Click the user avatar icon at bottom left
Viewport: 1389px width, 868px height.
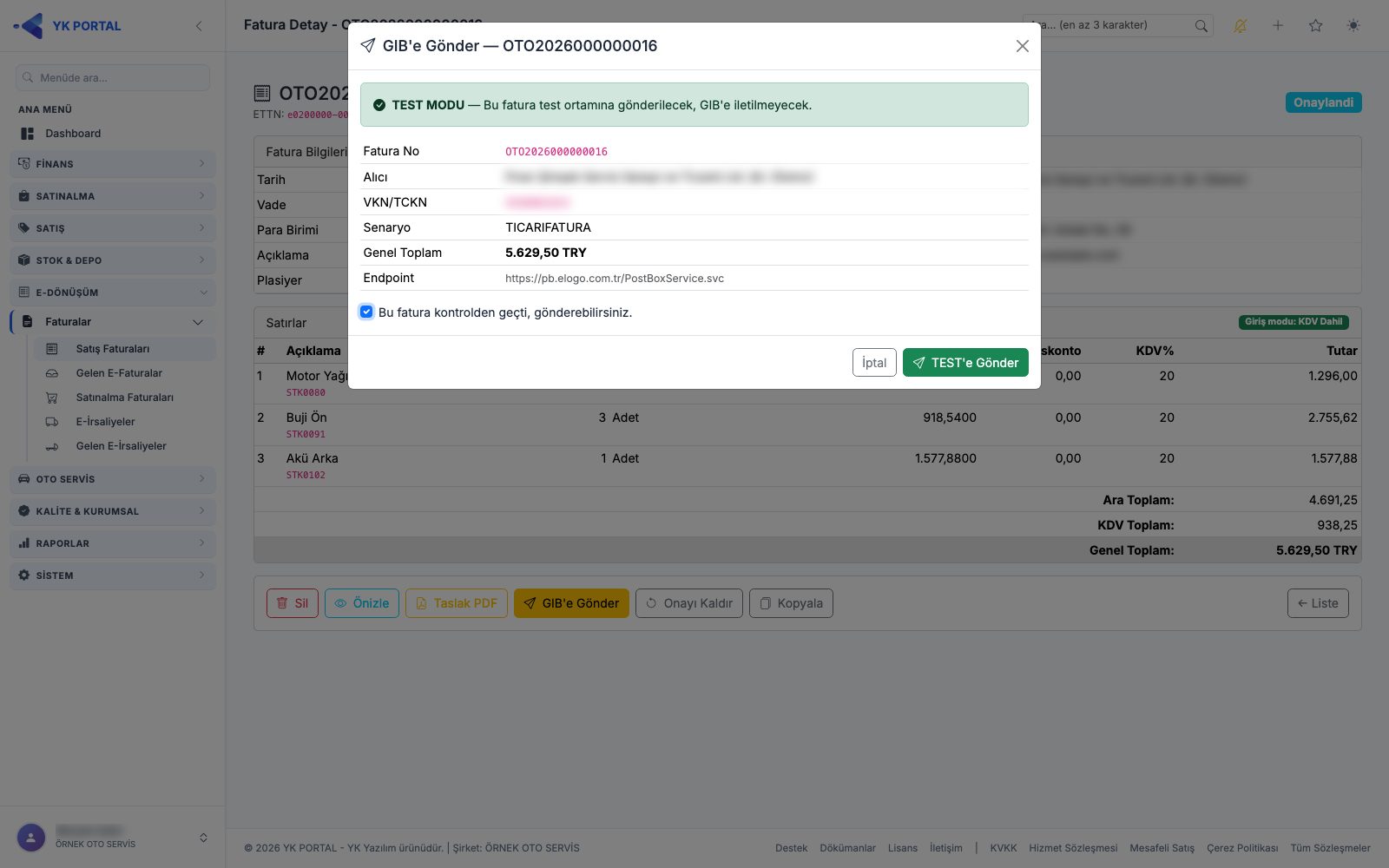tap(31, 838)
